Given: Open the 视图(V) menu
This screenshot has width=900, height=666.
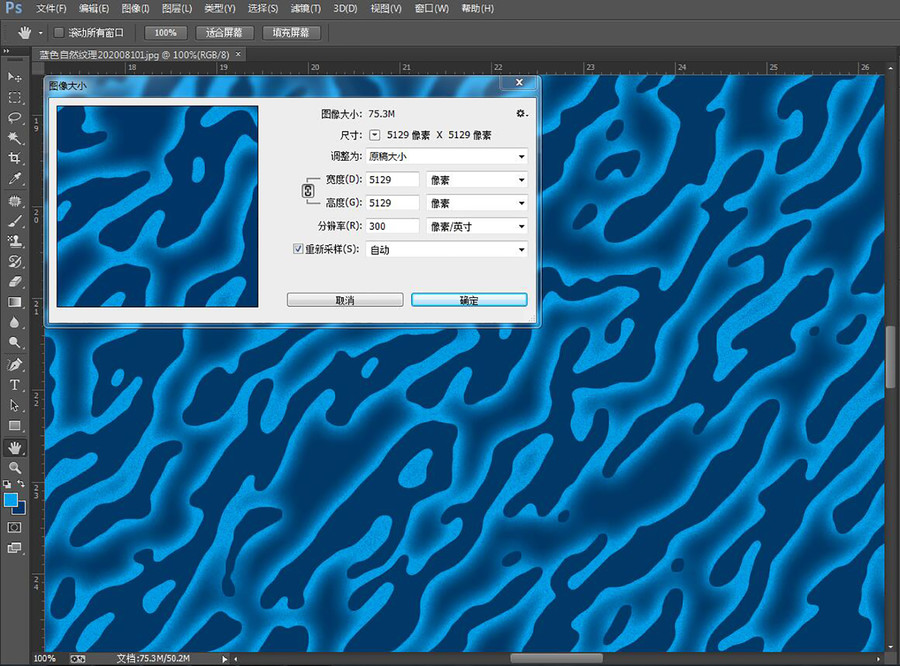Looking at the screenshot, I should click(x=386, y=9).
